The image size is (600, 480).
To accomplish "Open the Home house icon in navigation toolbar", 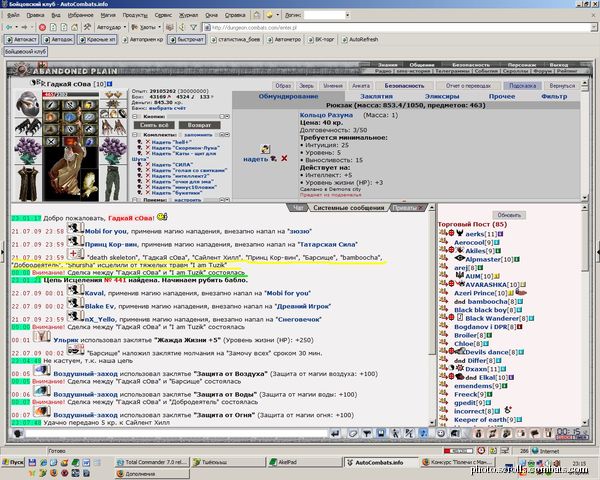I will 75,27.
